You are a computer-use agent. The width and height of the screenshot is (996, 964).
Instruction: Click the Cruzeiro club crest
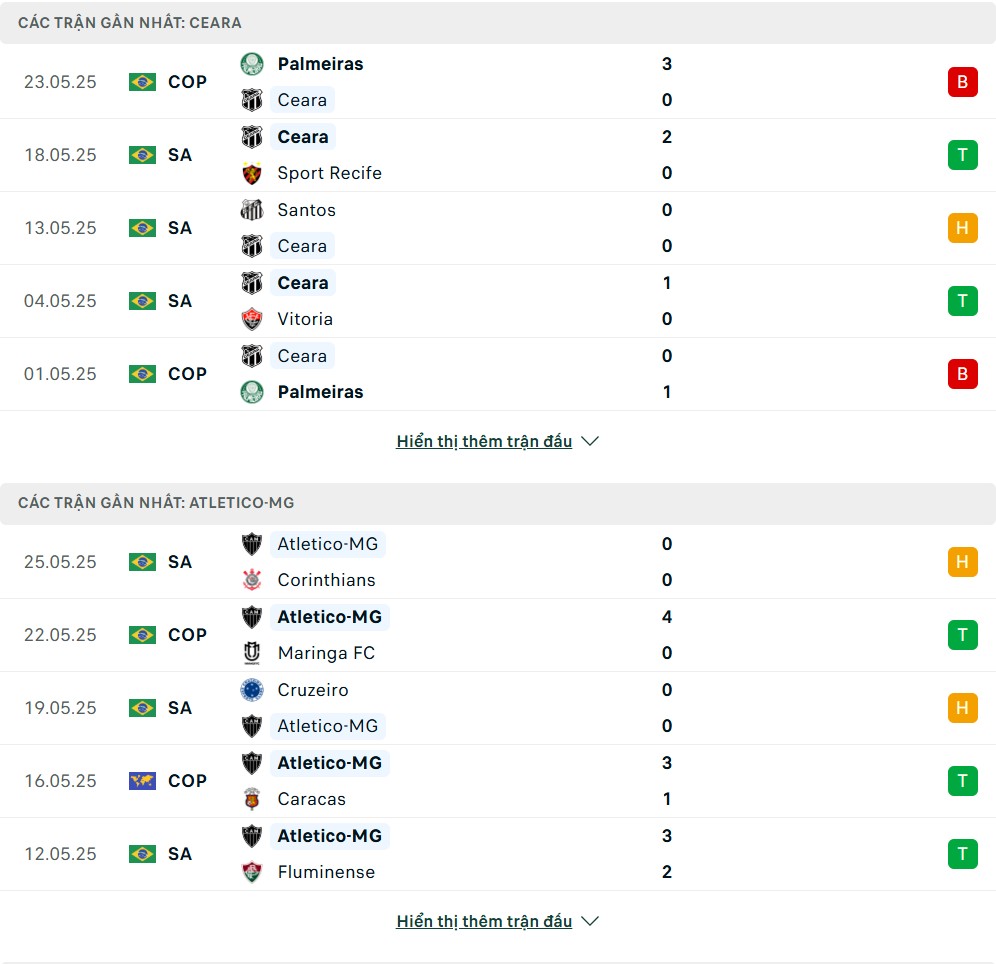point(252,690)
